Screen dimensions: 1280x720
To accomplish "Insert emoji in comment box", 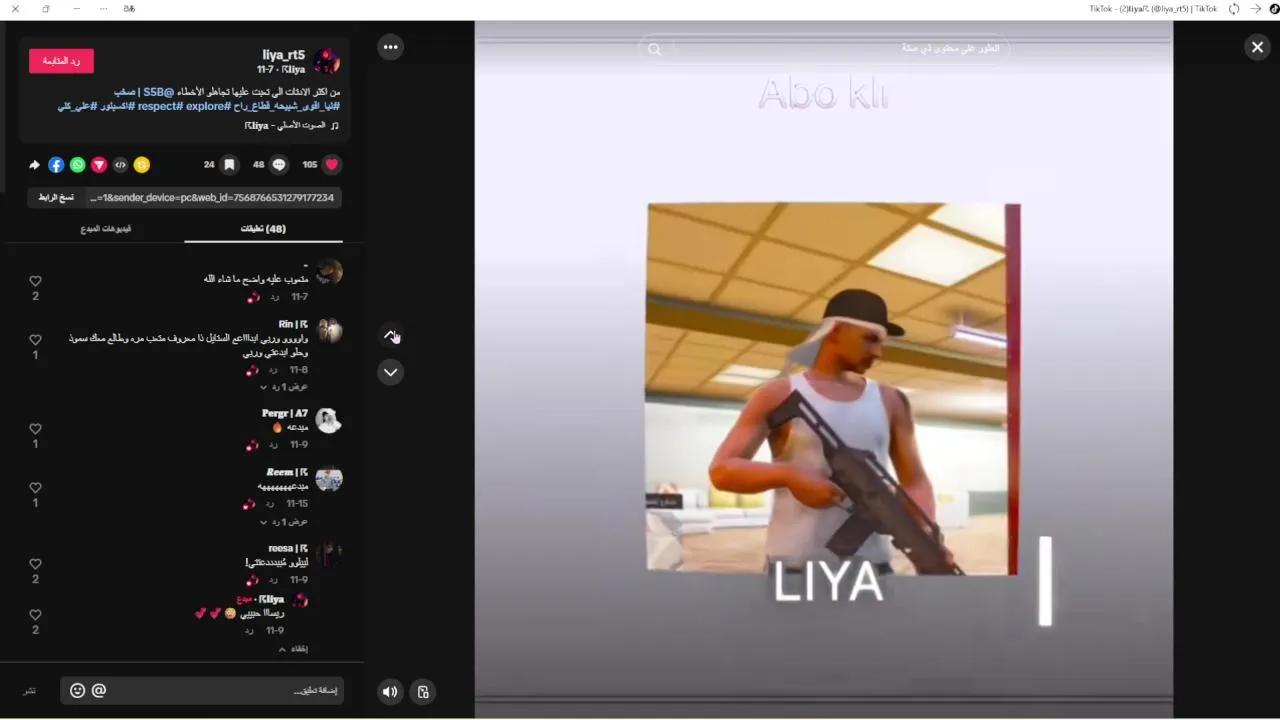I will 77,690.
